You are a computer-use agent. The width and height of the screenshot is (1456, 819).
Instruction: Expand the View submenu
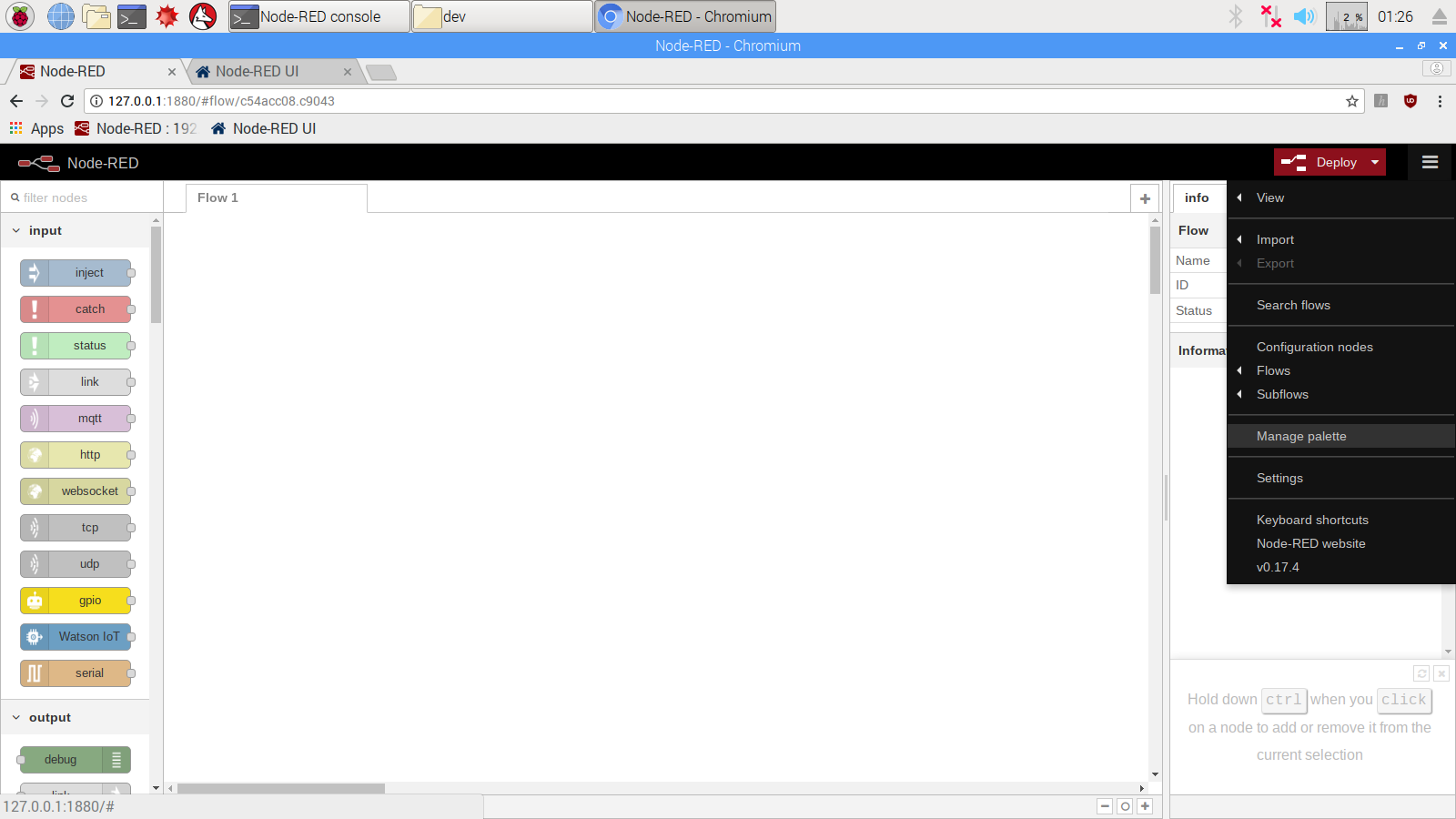click(x=1340, y=197)
